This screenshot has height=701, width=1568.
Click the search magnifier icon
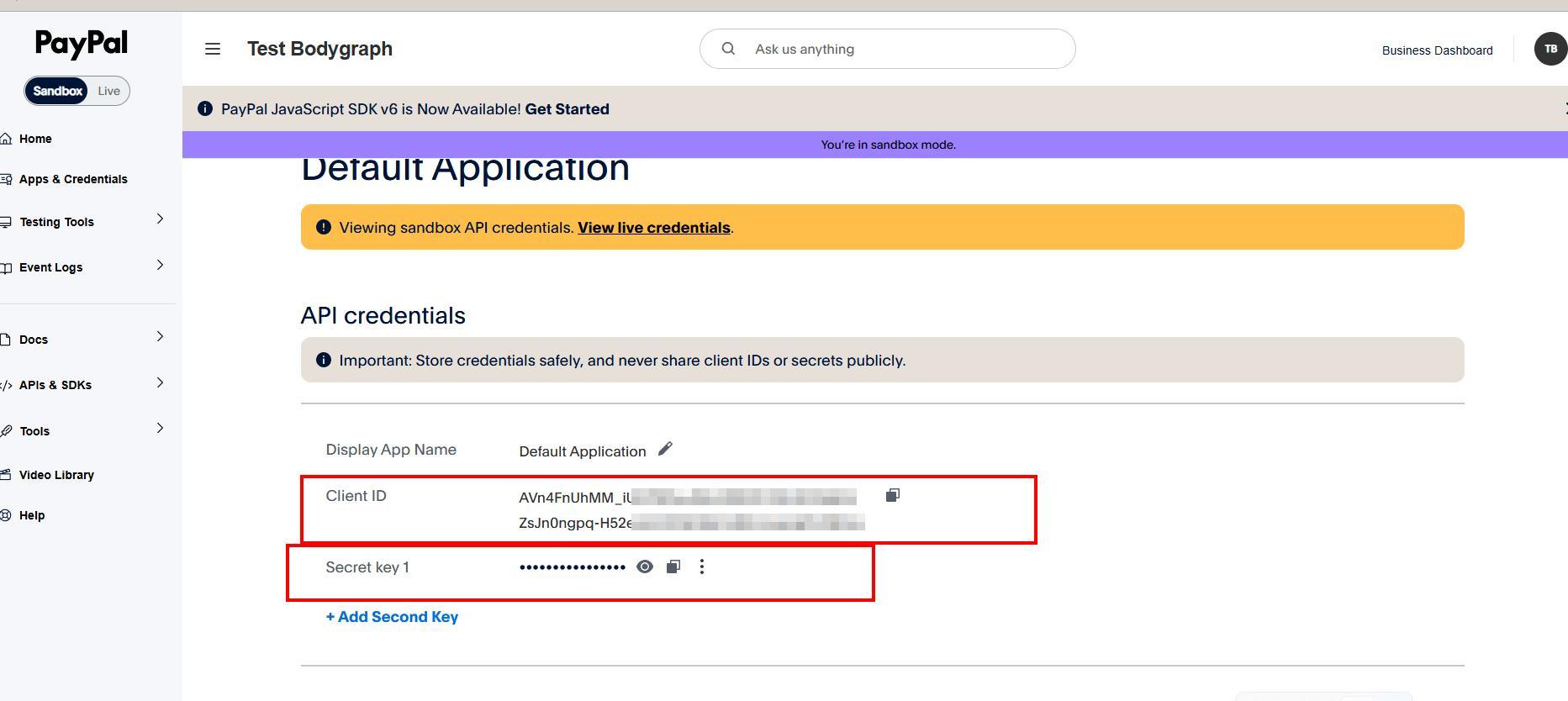point(729,50)
